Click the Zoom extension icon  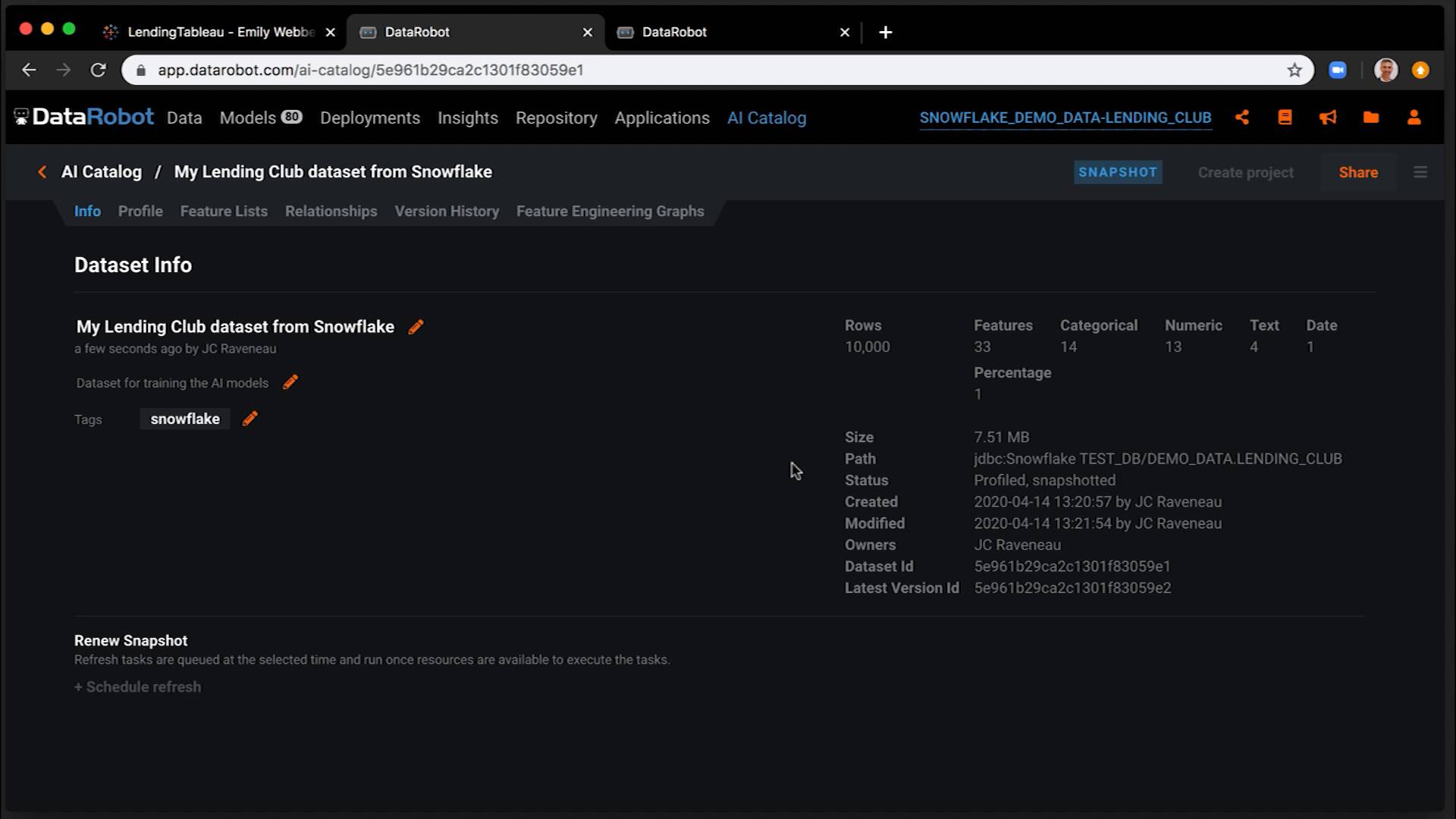[x=1338, y=70]
